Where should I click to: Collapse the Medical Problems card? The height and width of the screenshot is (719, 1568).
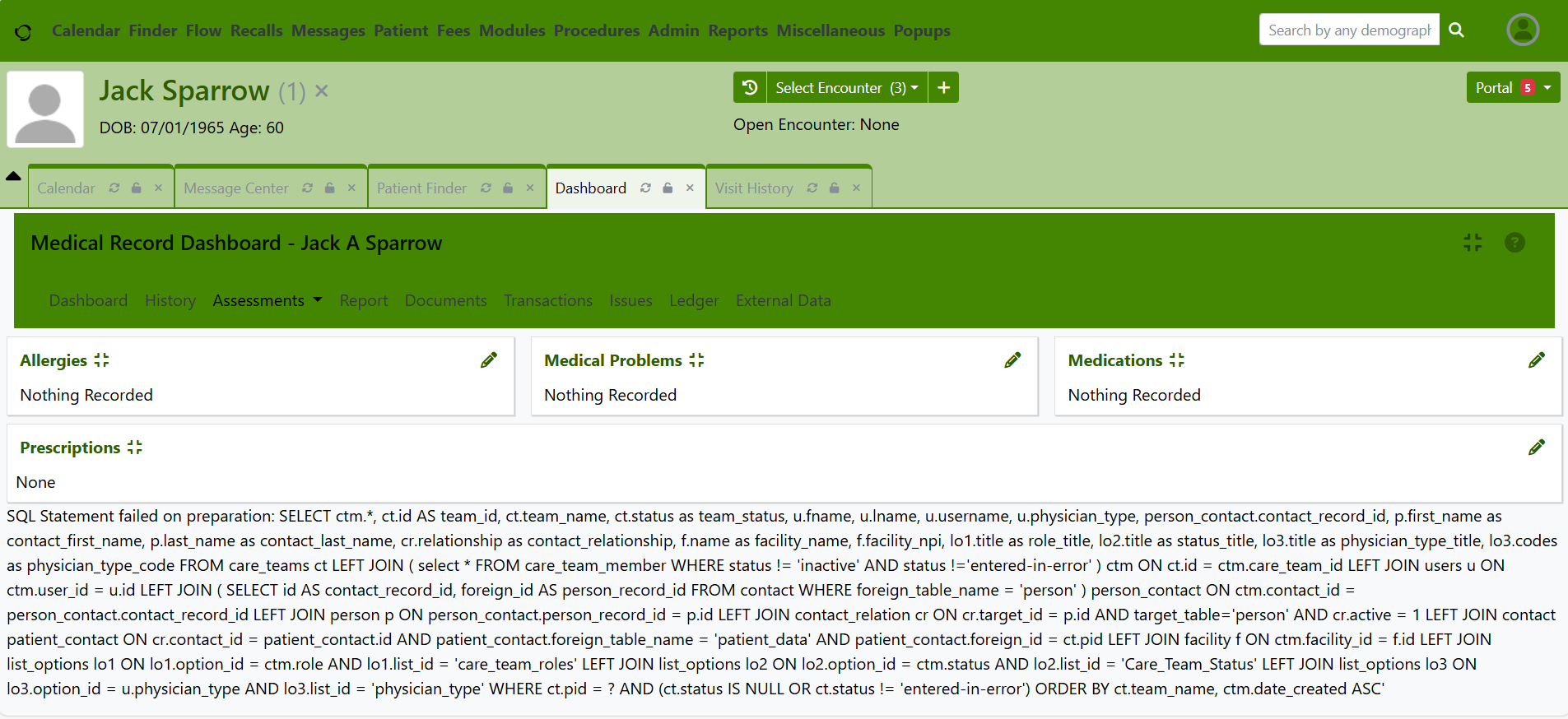coord(696,360)
